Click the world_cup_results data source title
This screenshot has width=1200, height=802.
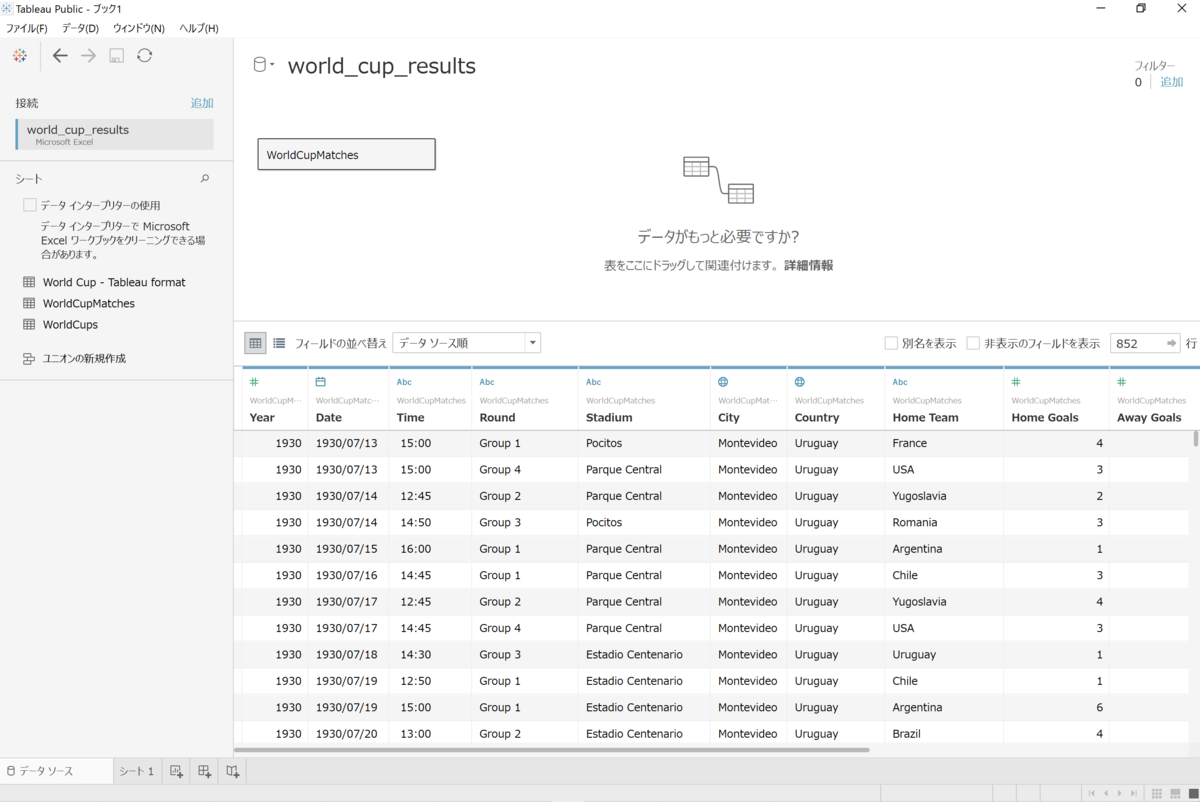[x=381, y=66]
